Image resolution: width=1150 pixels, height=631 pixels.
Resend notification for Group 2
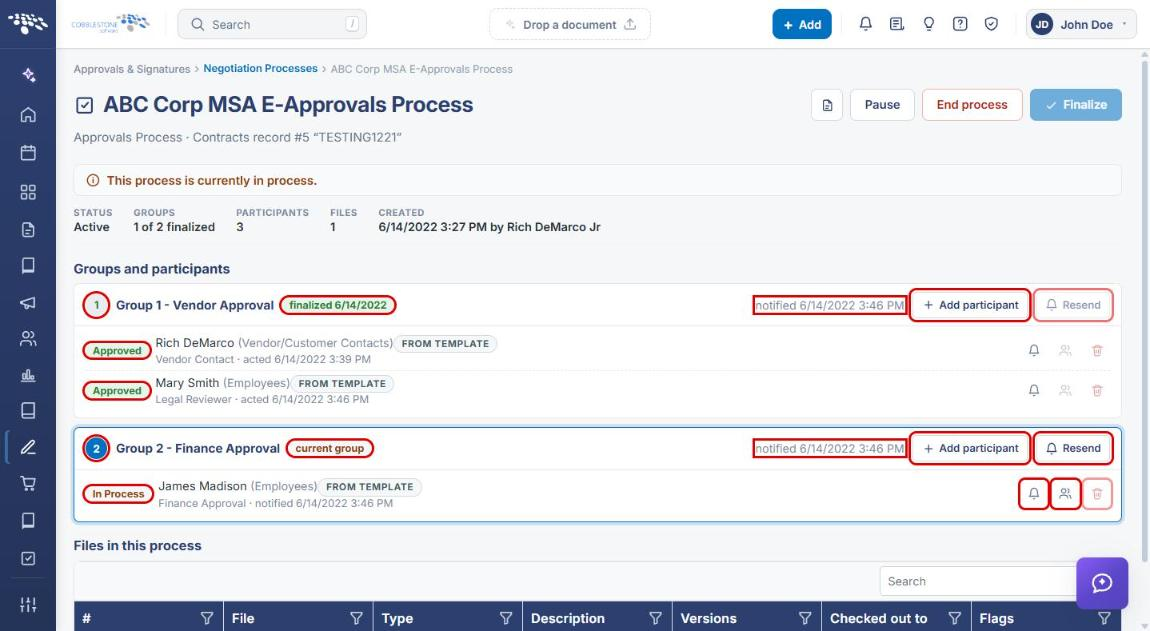pos(1073,448)
